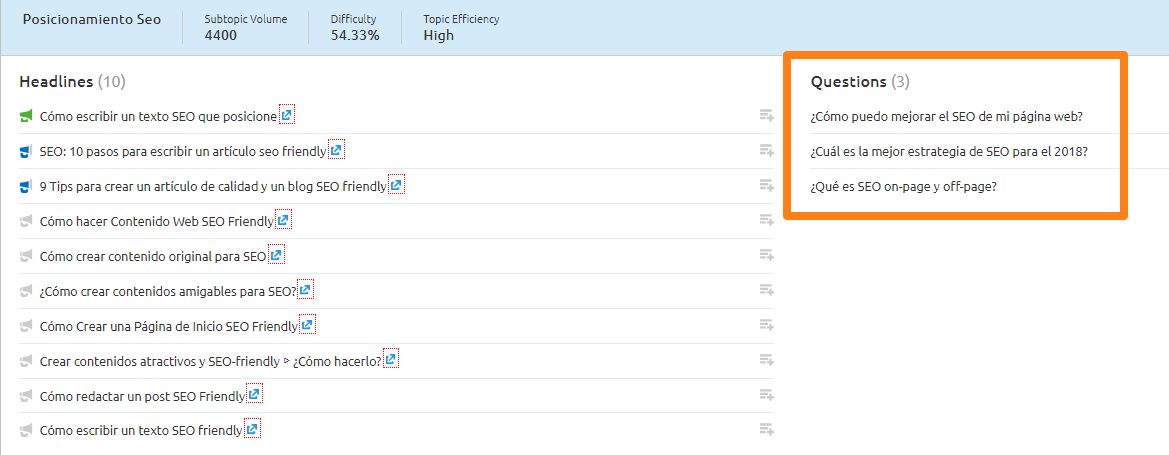Select question '¿Cuál es la mejor estrategia de SEO para el 2018?'
The height and width of the screenshot is (455, 1169).
coord(949,151)
